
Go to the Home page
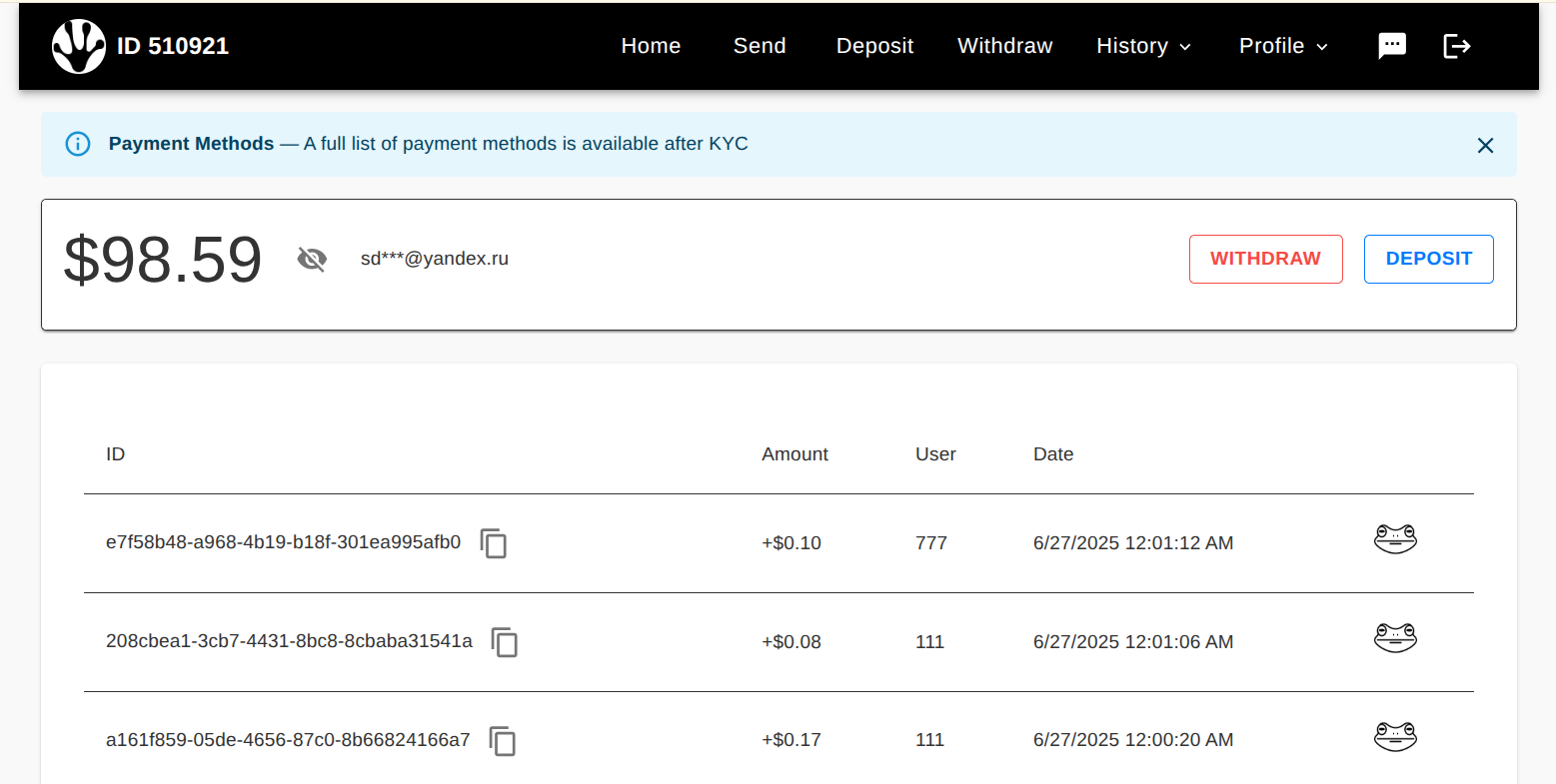(651, 46)
